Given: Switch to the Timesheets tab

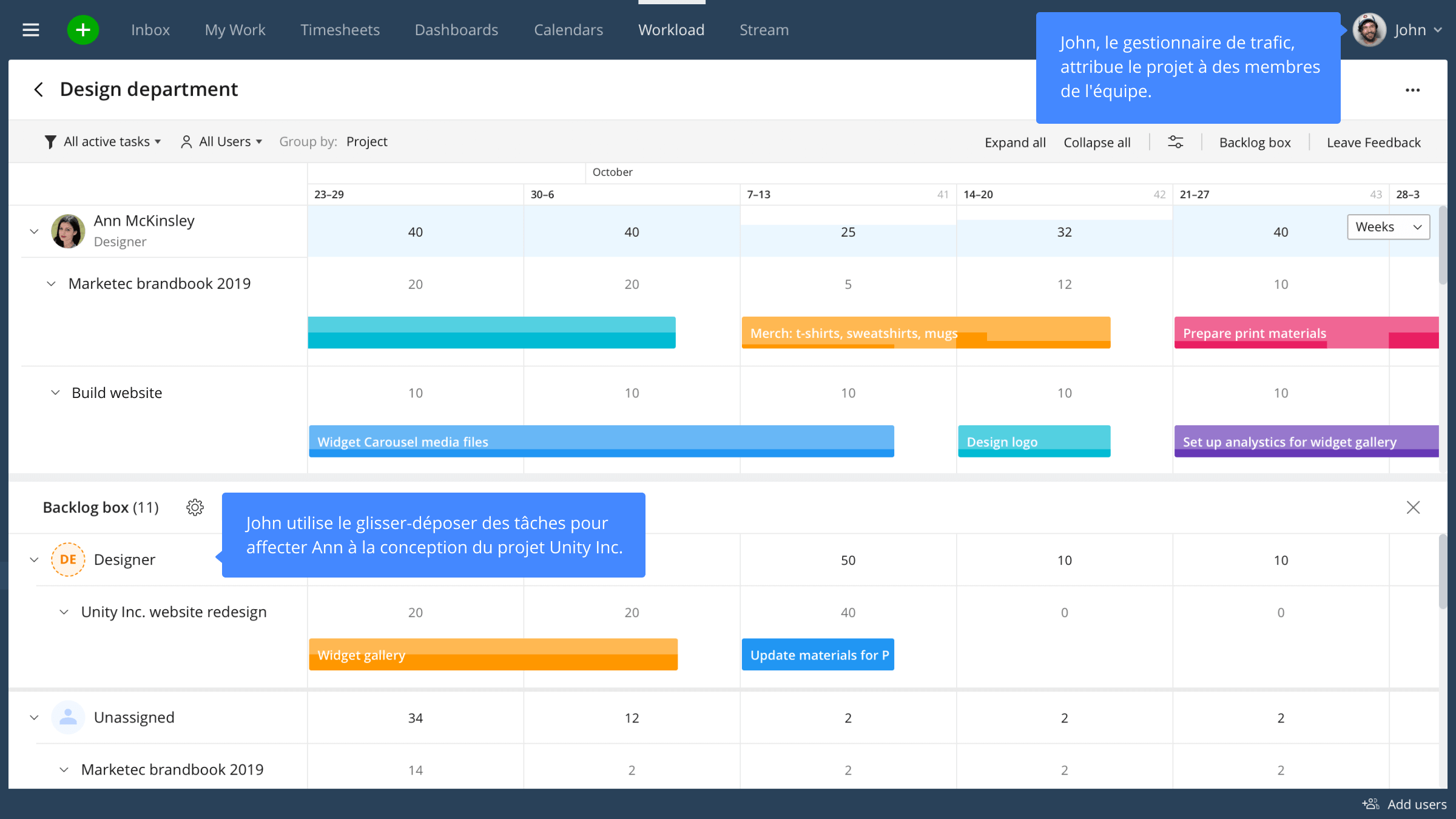Looking at the screenshot, I should click(x=340, y=30).
